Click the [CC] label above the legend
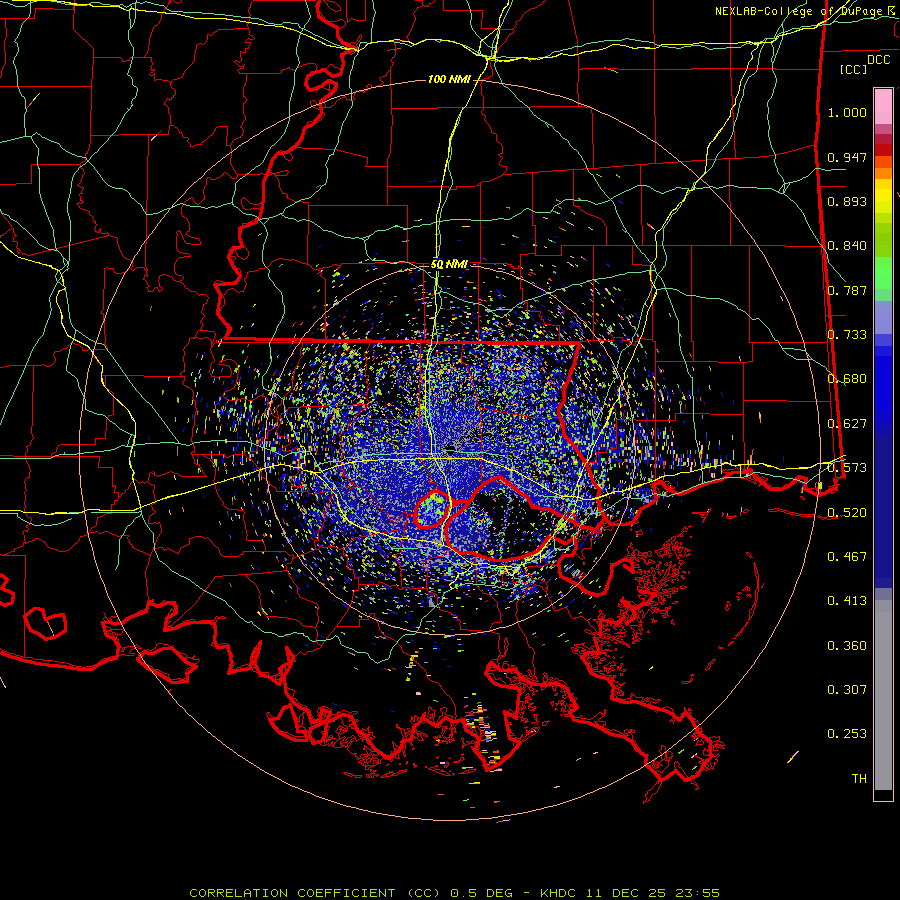 854,69
